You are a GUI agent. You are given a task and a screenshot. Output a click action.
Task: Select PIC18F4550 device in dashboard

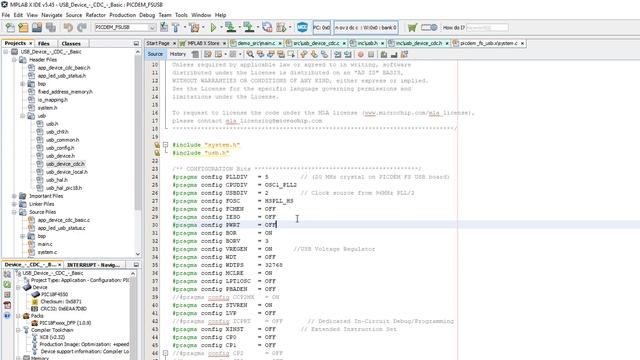pos(54,294)
